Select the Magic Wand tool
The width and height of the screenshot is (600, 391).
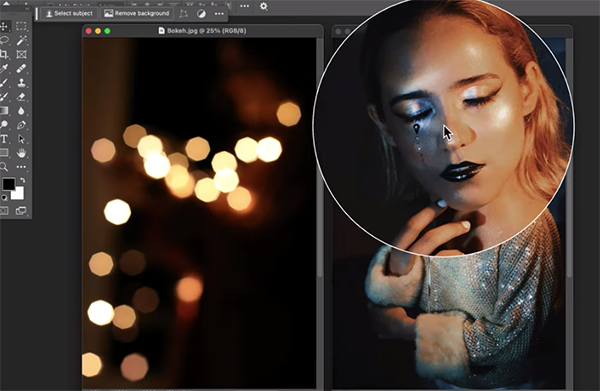click(21, 40)
